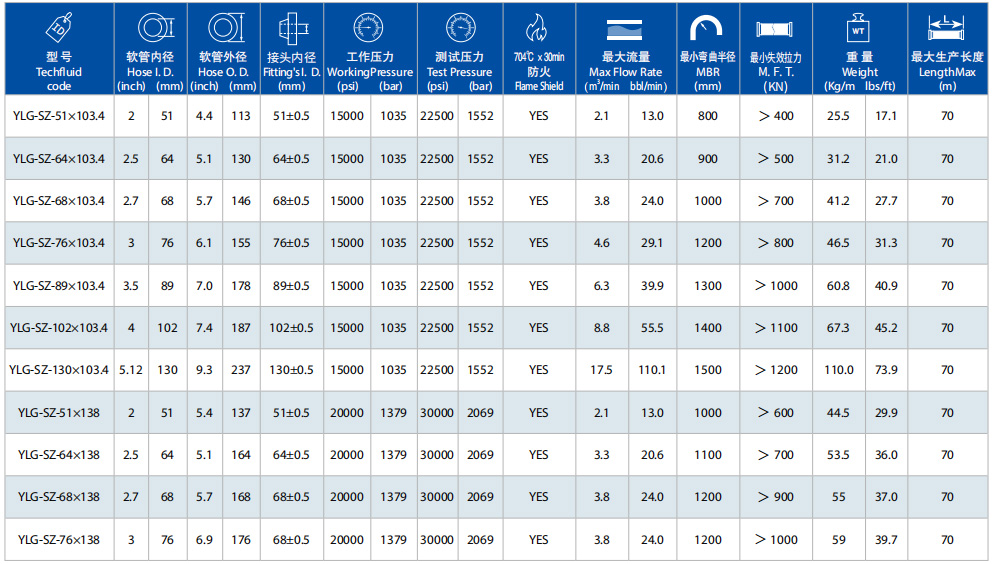Click the Fitting's I.D. connector icon
The height and width of the screenshot is (564, 993).
(x=291, y=27)
